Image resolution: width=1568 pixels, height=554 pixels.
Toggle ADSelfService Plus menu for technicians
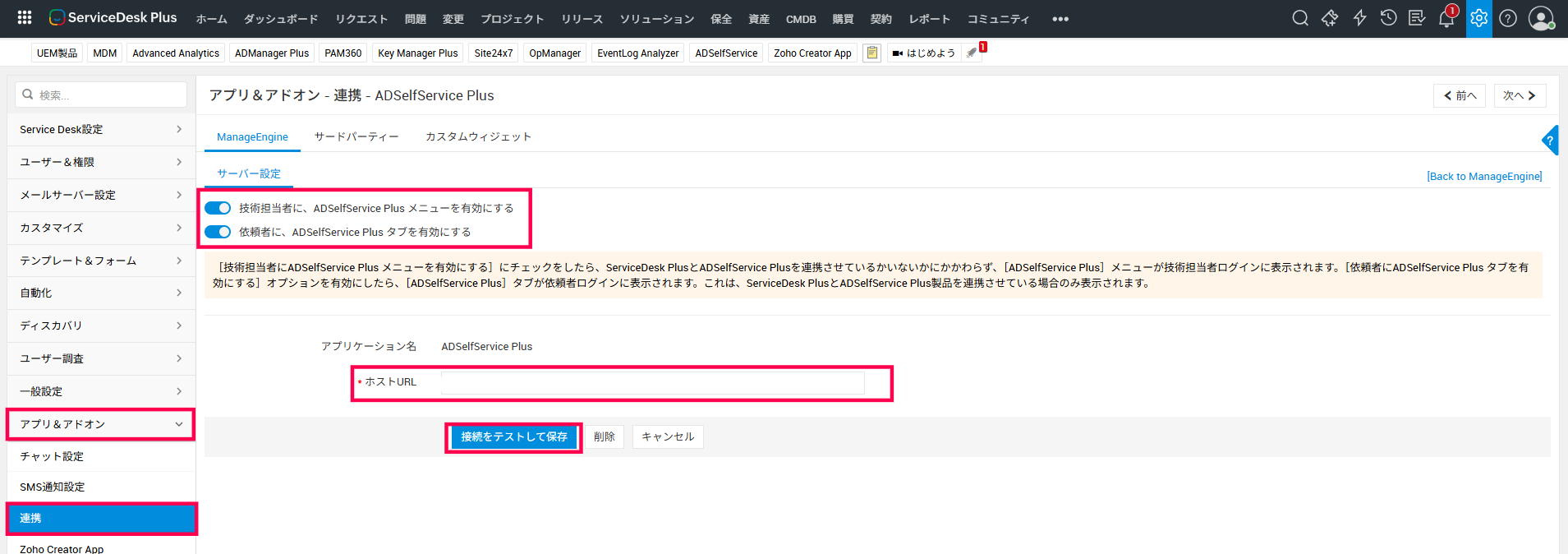pos(218,208)
